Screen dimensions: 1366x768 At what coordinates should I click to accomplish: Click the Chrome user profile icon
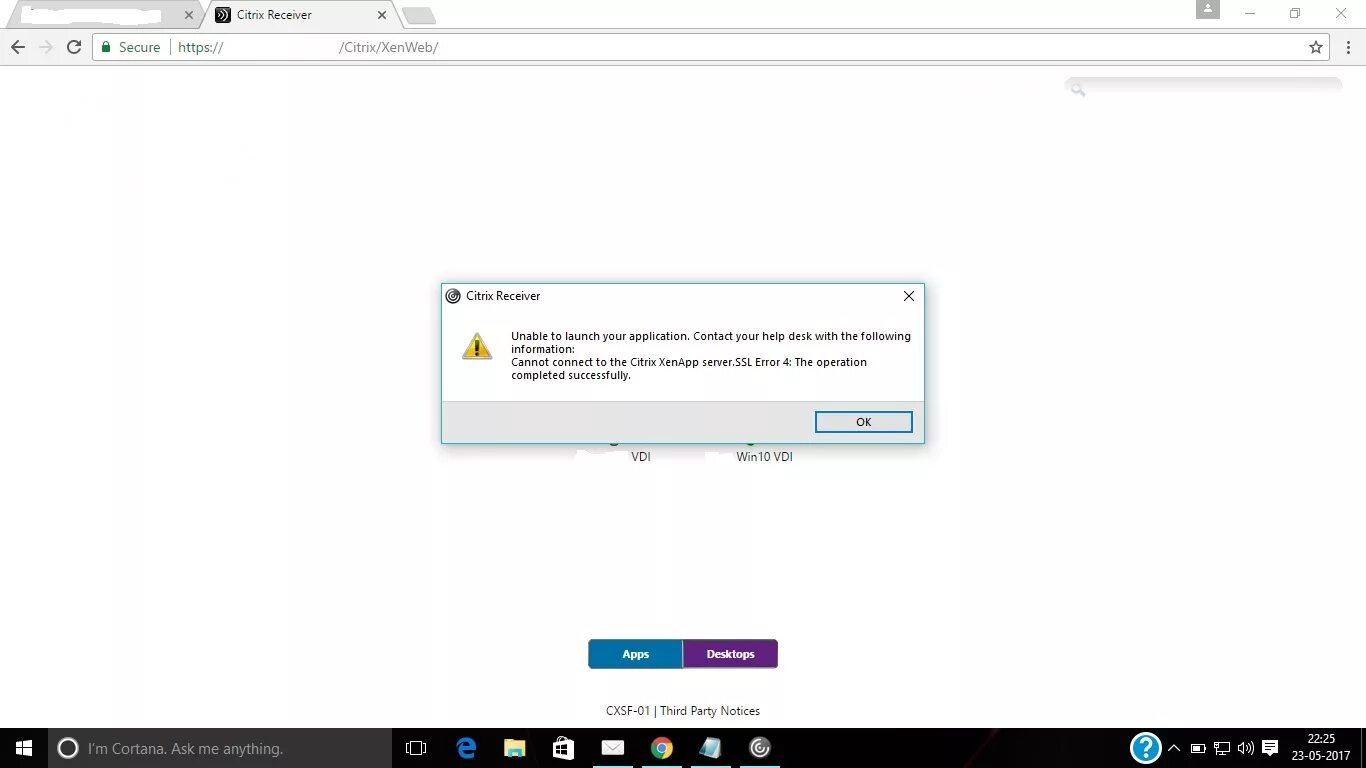click(1208, 9)
